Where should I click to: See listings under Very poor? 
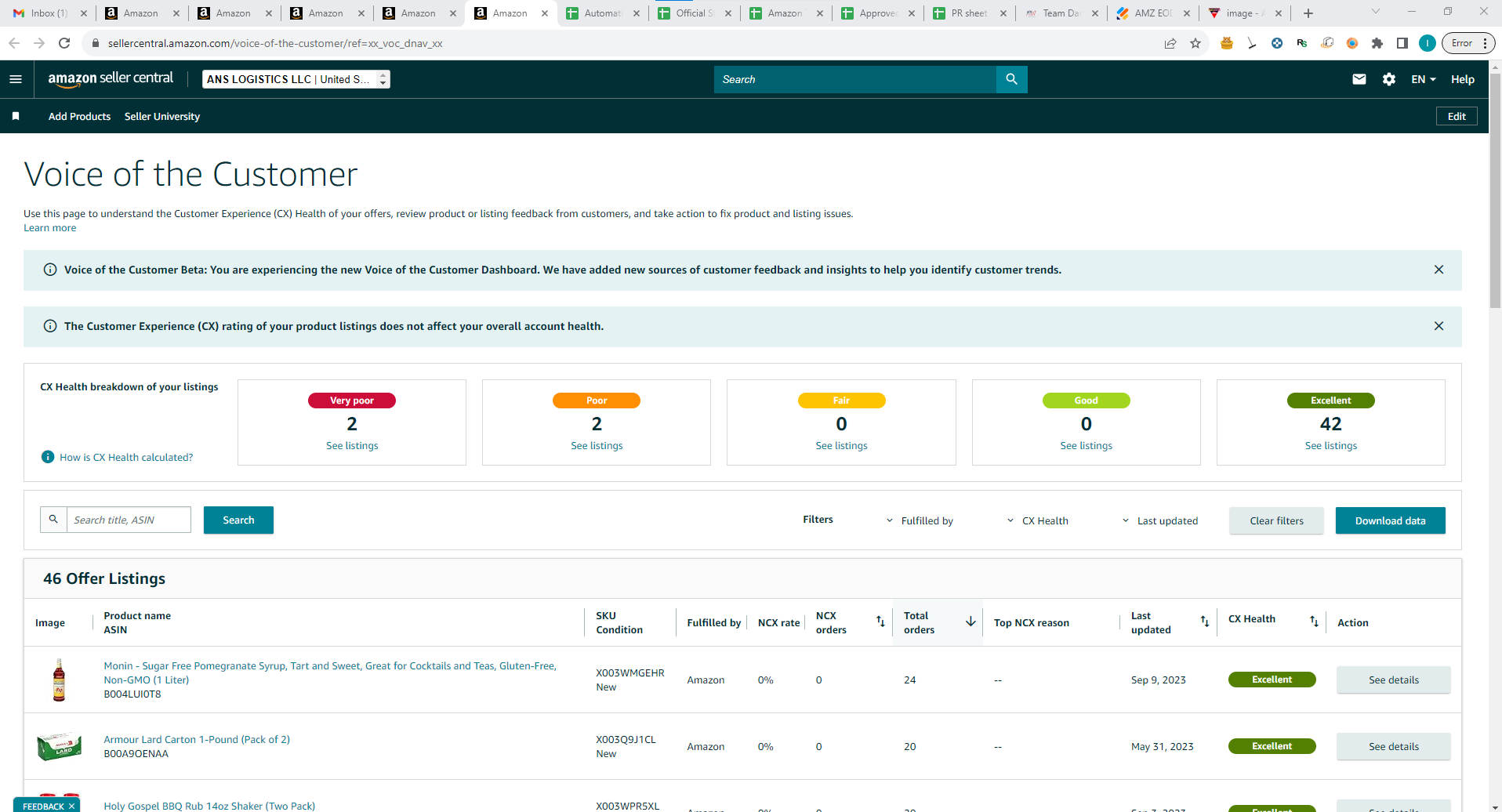pos(352,445)
